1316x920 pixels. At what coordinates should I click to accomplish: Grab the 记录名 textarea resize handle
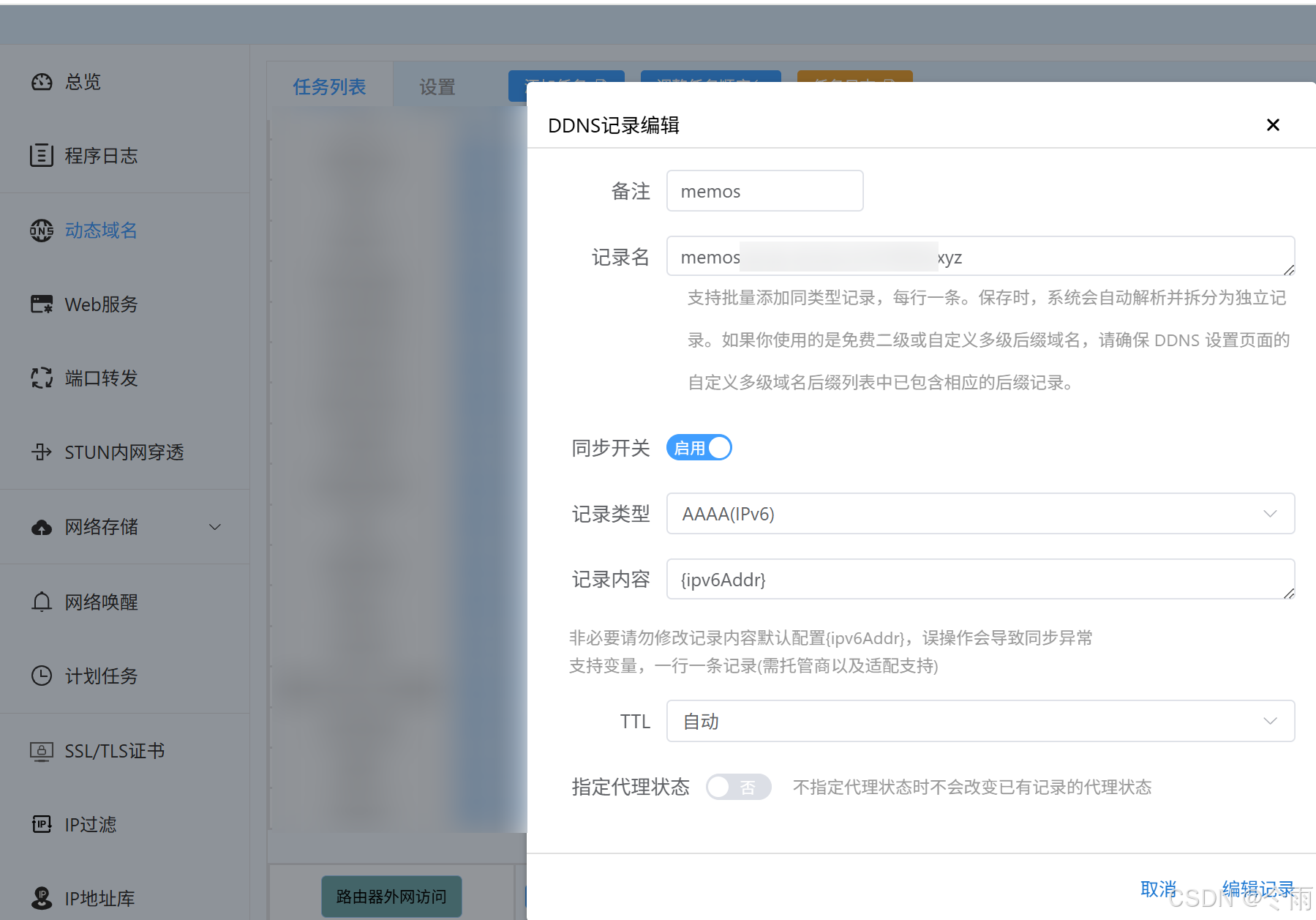[1289, 271]
